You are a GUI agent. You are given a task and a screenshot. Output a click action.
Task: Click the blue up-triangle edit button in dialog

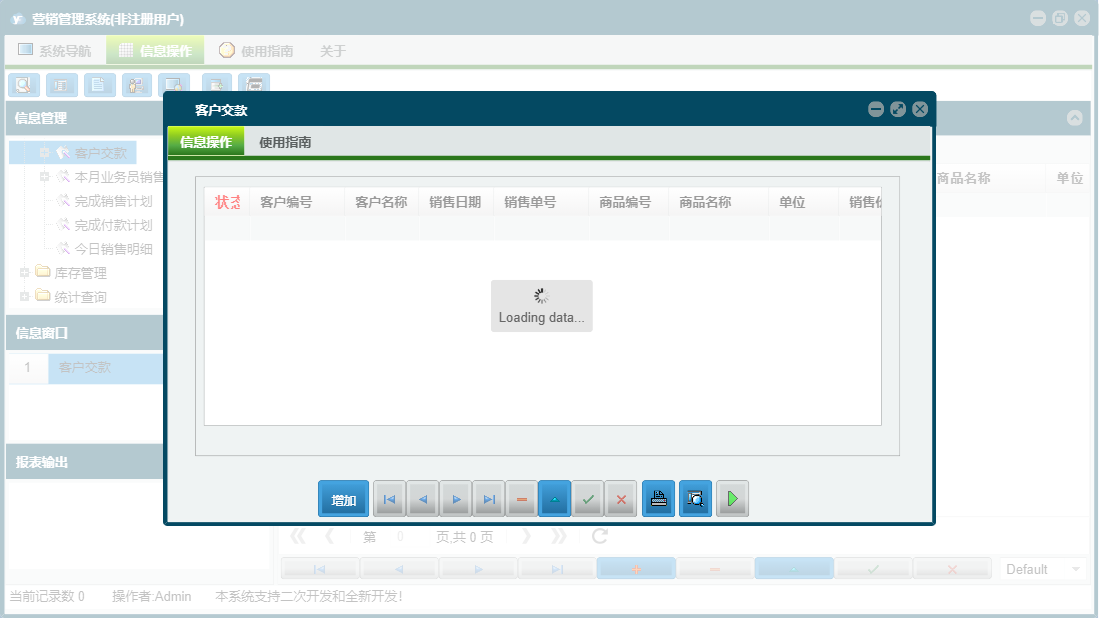tap(554, 499)
